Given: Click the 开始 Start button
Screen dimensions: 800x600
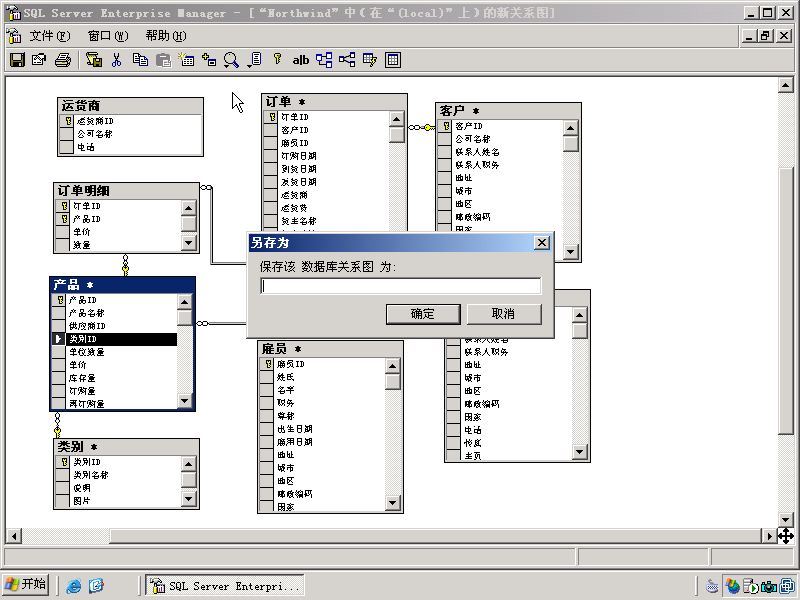Looking at the screenshot, I should click(x=26, y=585).
